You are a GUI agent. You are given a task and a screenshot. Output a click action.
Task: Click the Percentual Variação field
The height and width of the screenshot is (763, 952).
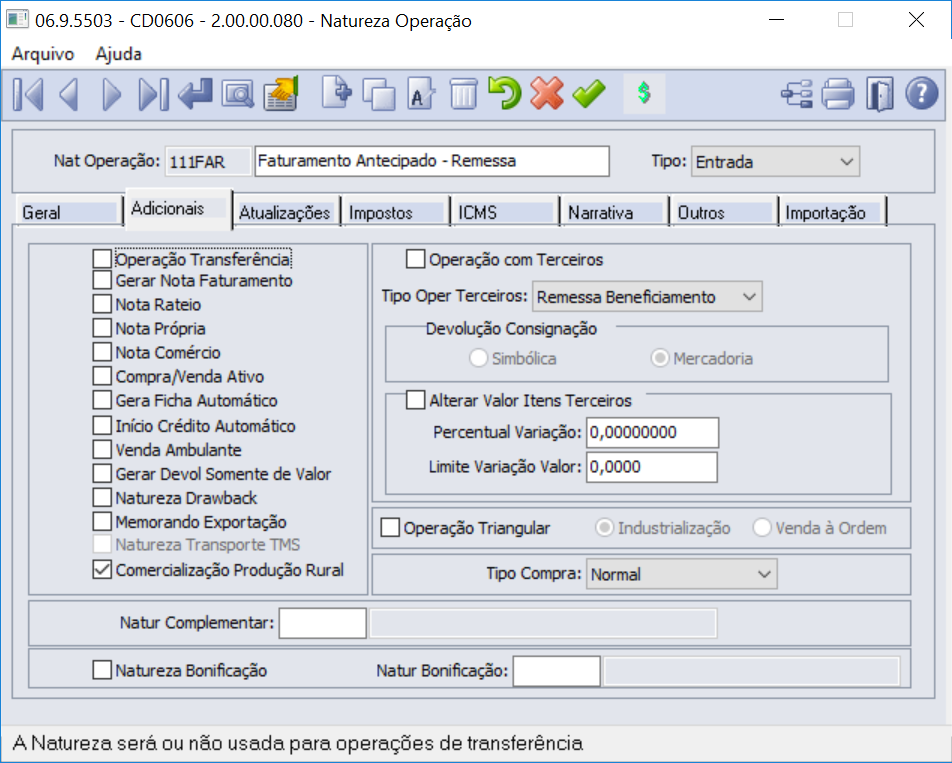coord(652,432)
